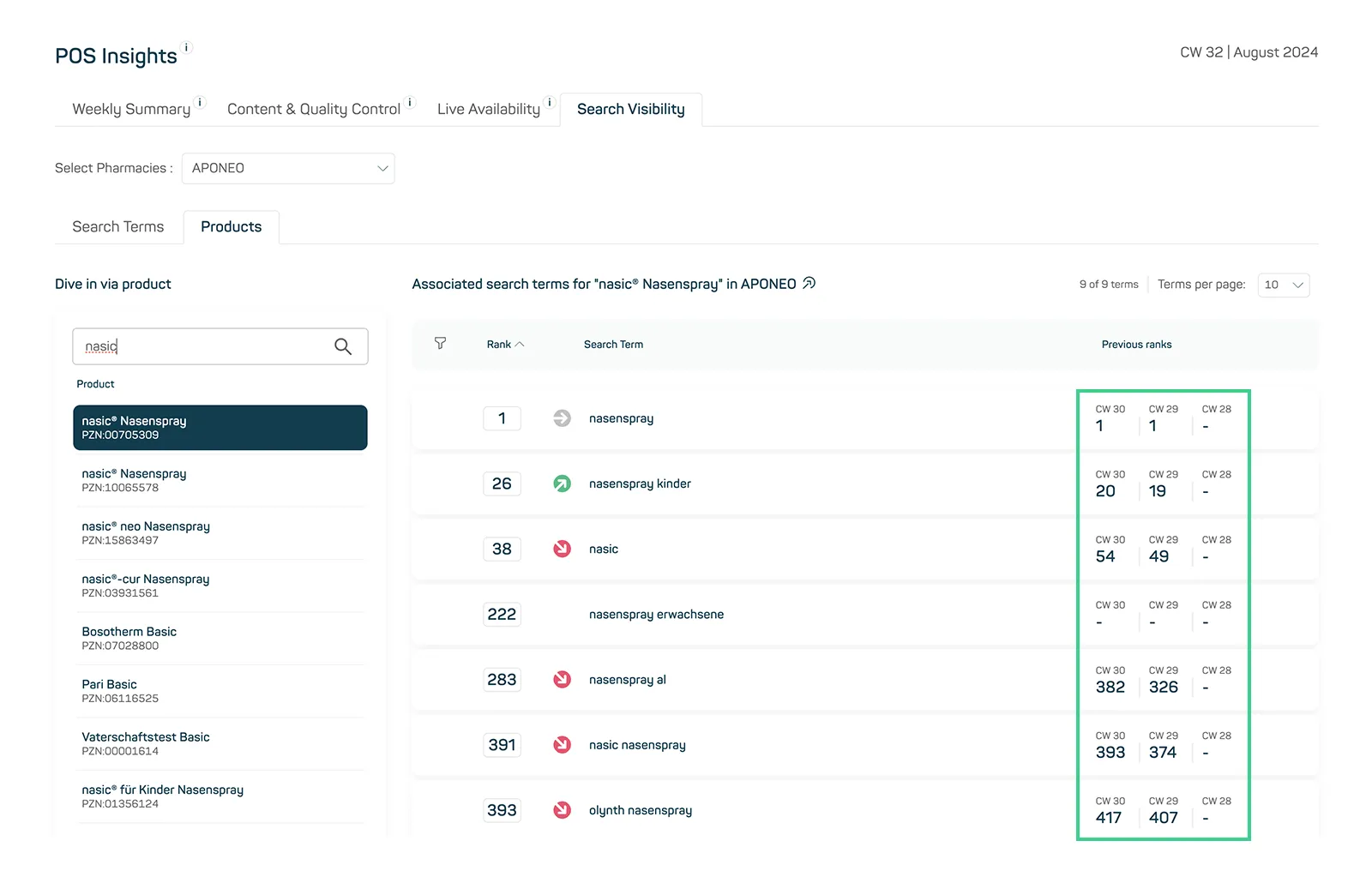Screen dimensions: 1372x871
Task: Switch to the Live Availability tab
Action: [489, 109]
